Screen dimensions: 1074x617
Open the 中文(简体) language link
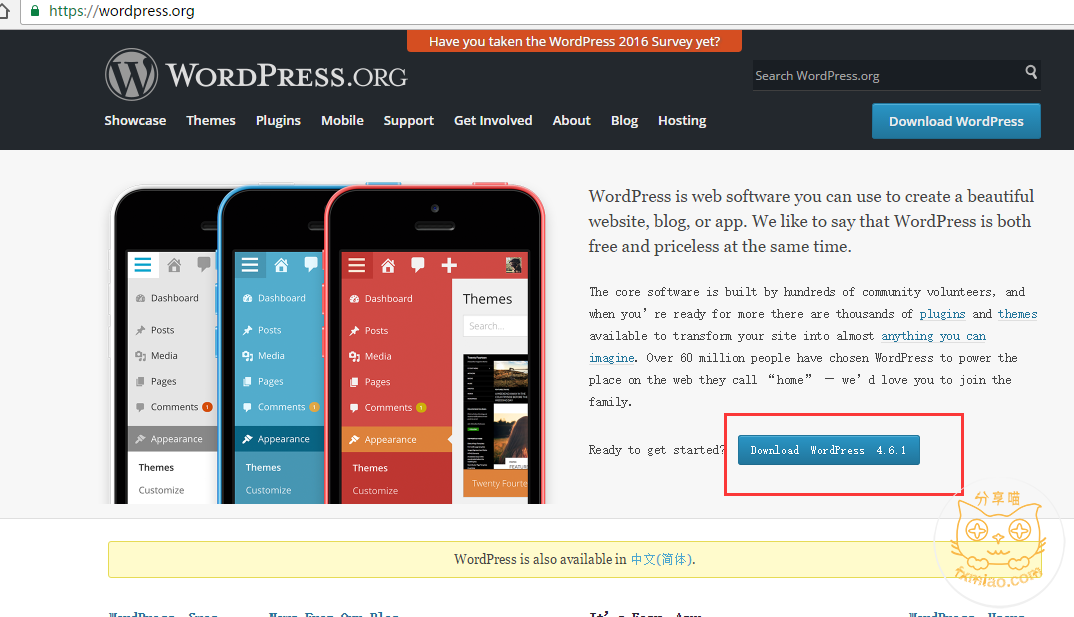pyautogui.click(x=661, y=559)
